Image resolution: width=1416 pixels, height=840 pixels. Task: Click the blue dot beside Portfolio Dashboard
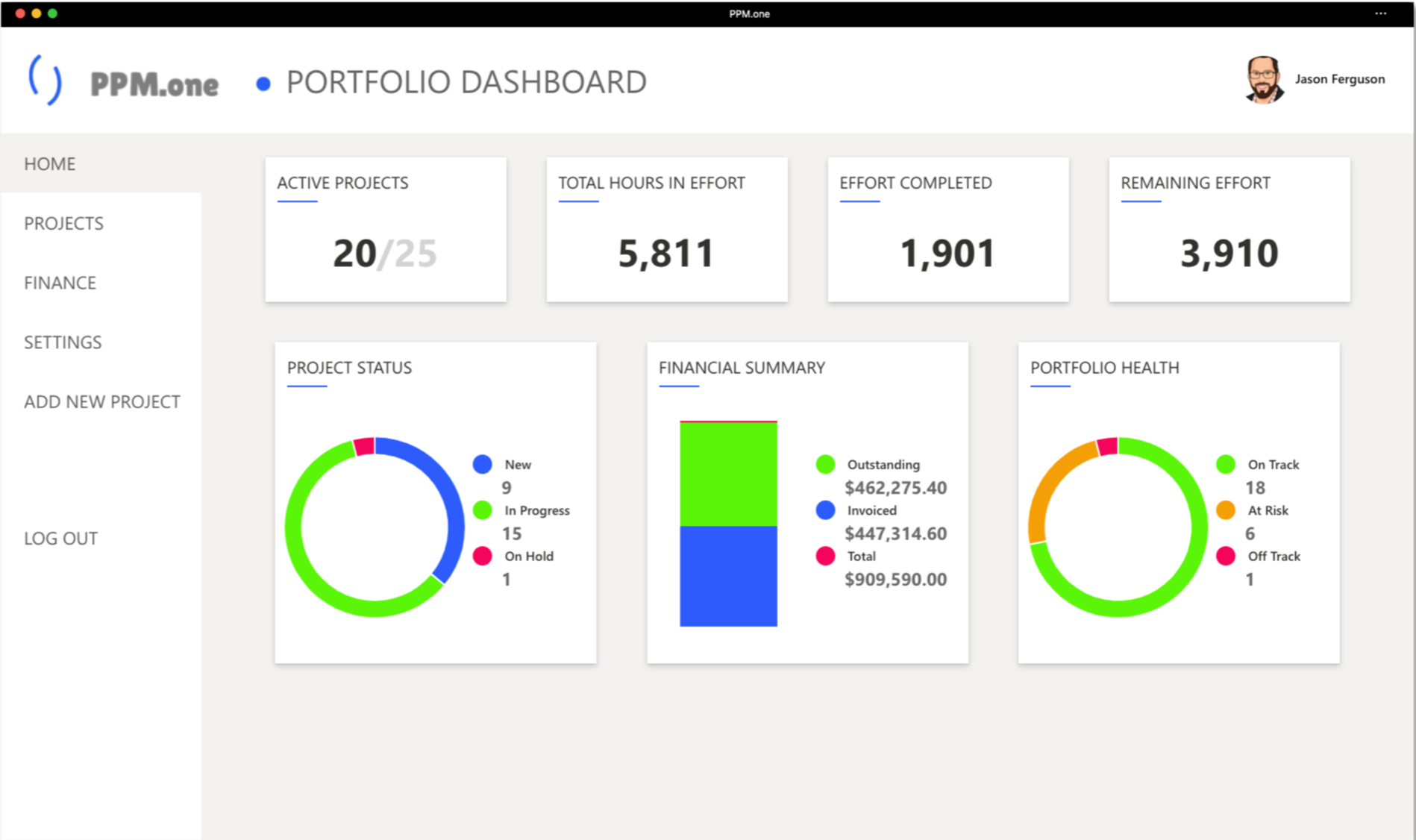click(x=263, y=84)
